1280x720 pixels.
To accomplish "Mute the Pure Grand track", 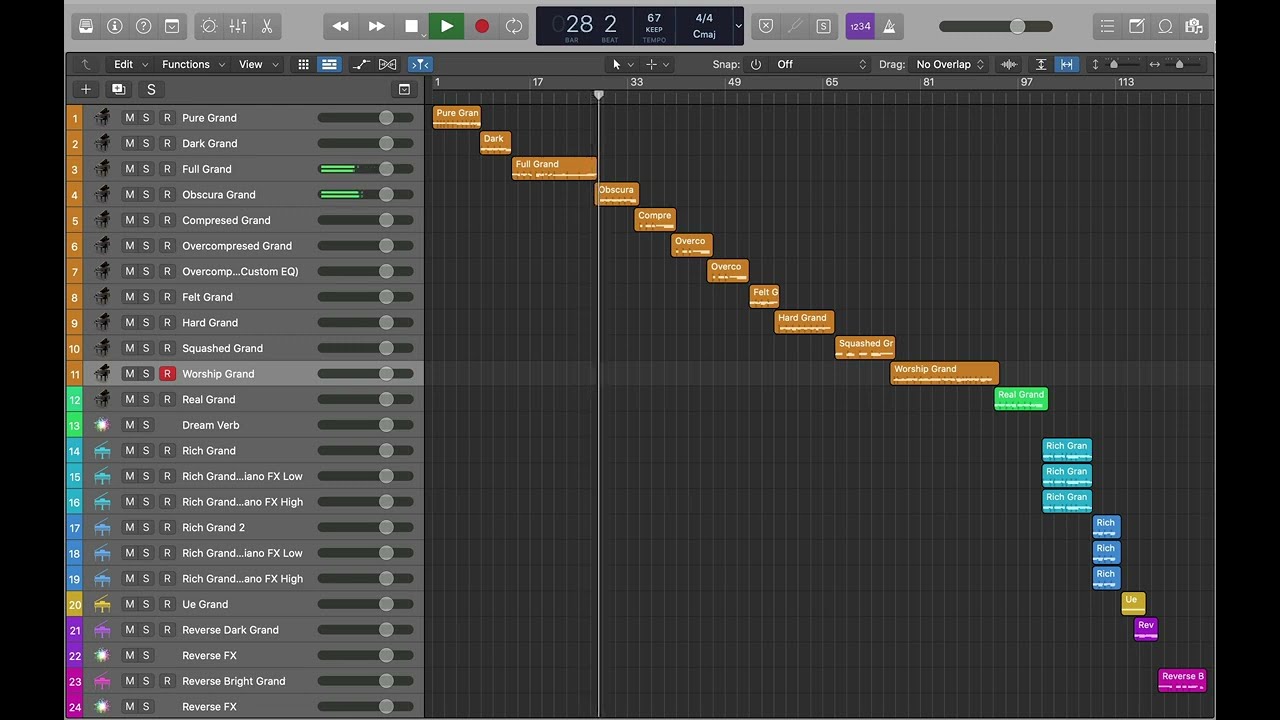I will [x=129, y=118].
